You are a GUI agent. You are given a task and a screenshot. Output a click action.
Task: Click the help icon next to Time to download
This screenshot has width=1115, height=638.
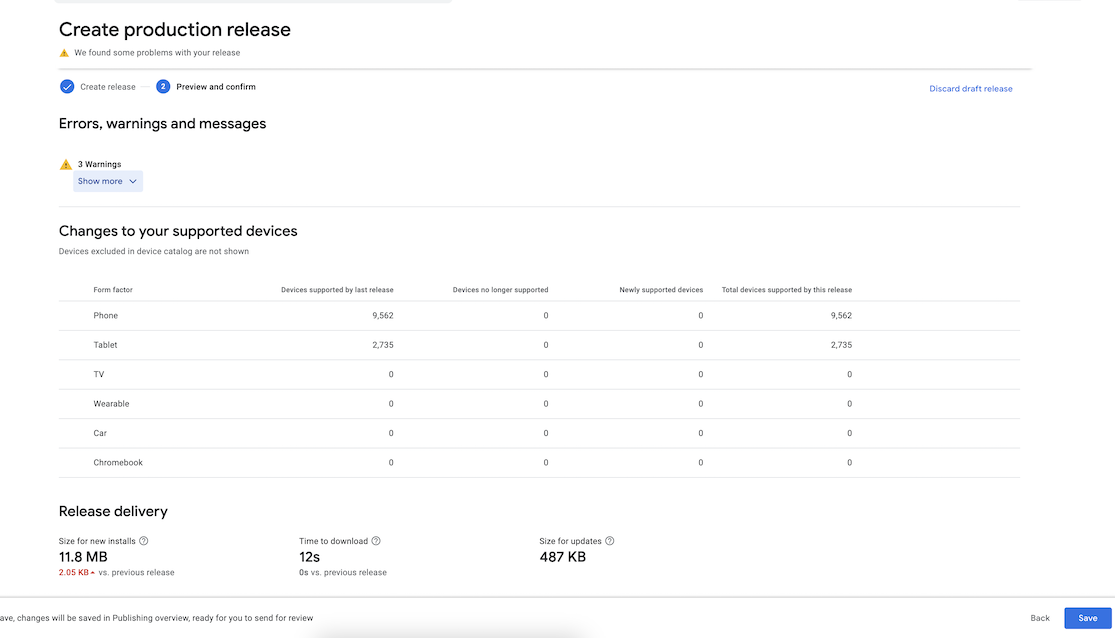[376, 541]
